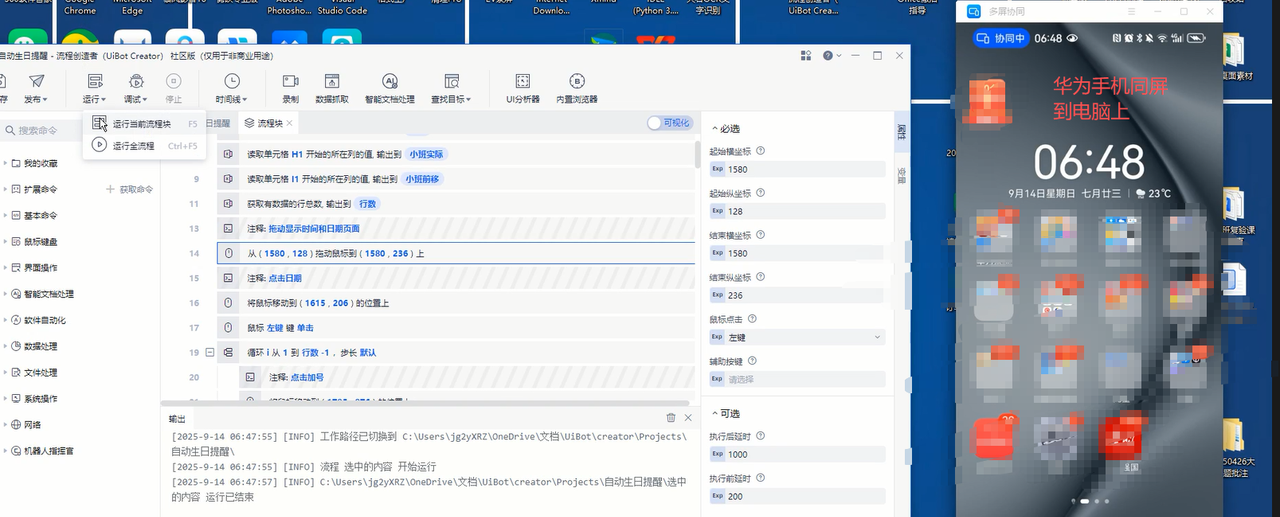Click the 小班前移 variable tag
Viewport: 1280px width, 517px height.
click(422, 179)
